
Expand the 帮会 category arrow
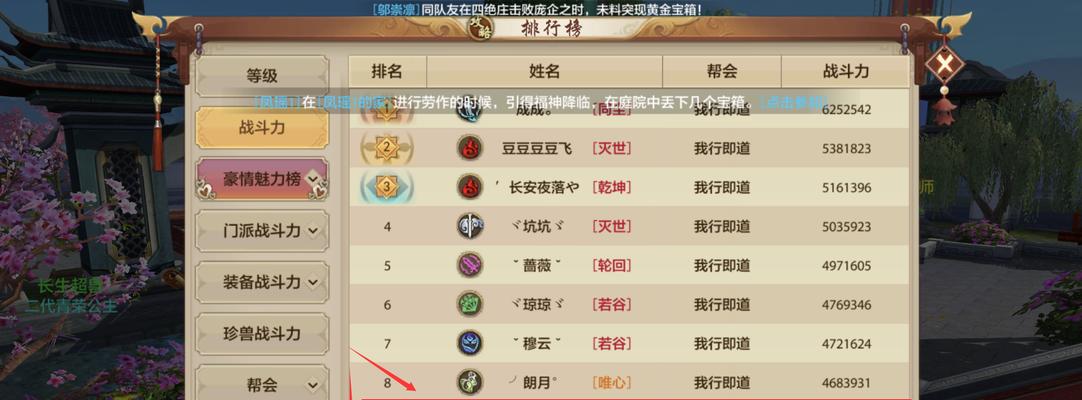coord(314,386)
